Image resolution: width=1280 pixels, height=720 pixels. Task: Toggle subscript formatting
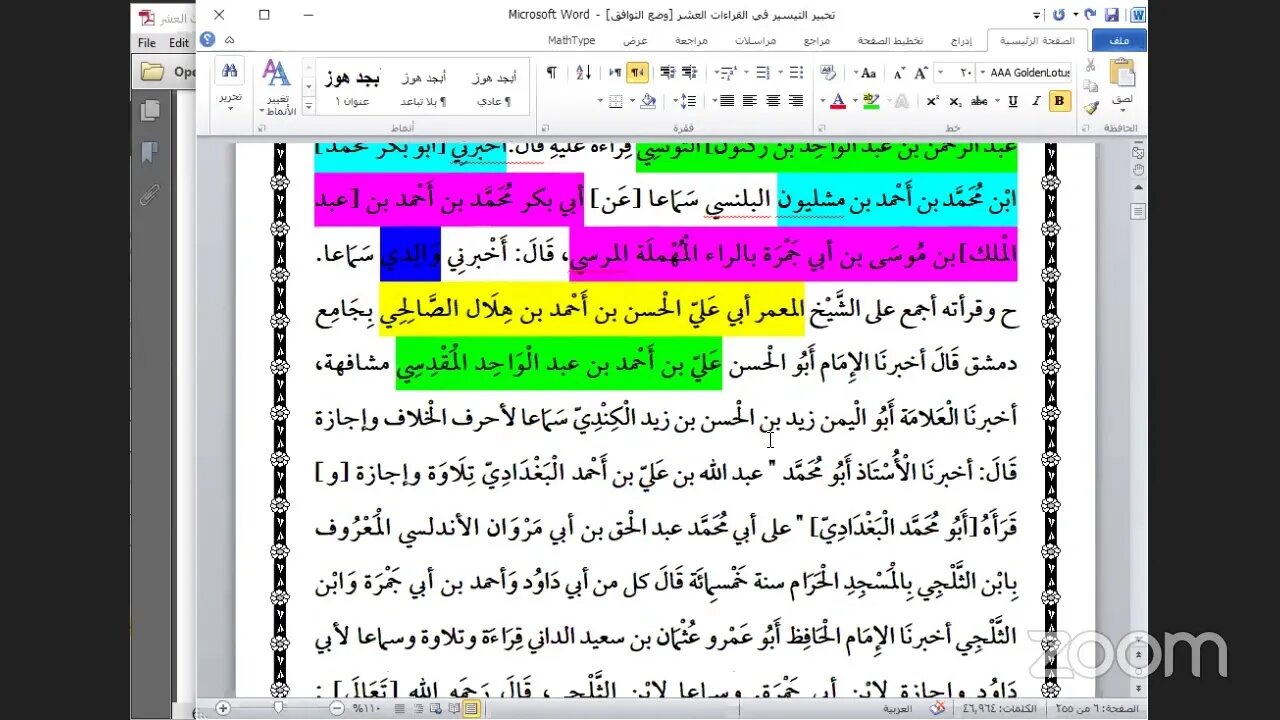pyautogui.click(x=955, y=101)
